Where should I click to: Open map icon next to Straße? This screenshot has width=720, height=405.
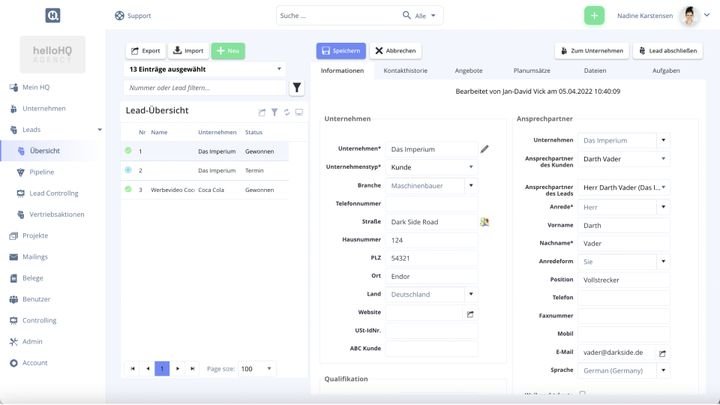coord(484,222)
